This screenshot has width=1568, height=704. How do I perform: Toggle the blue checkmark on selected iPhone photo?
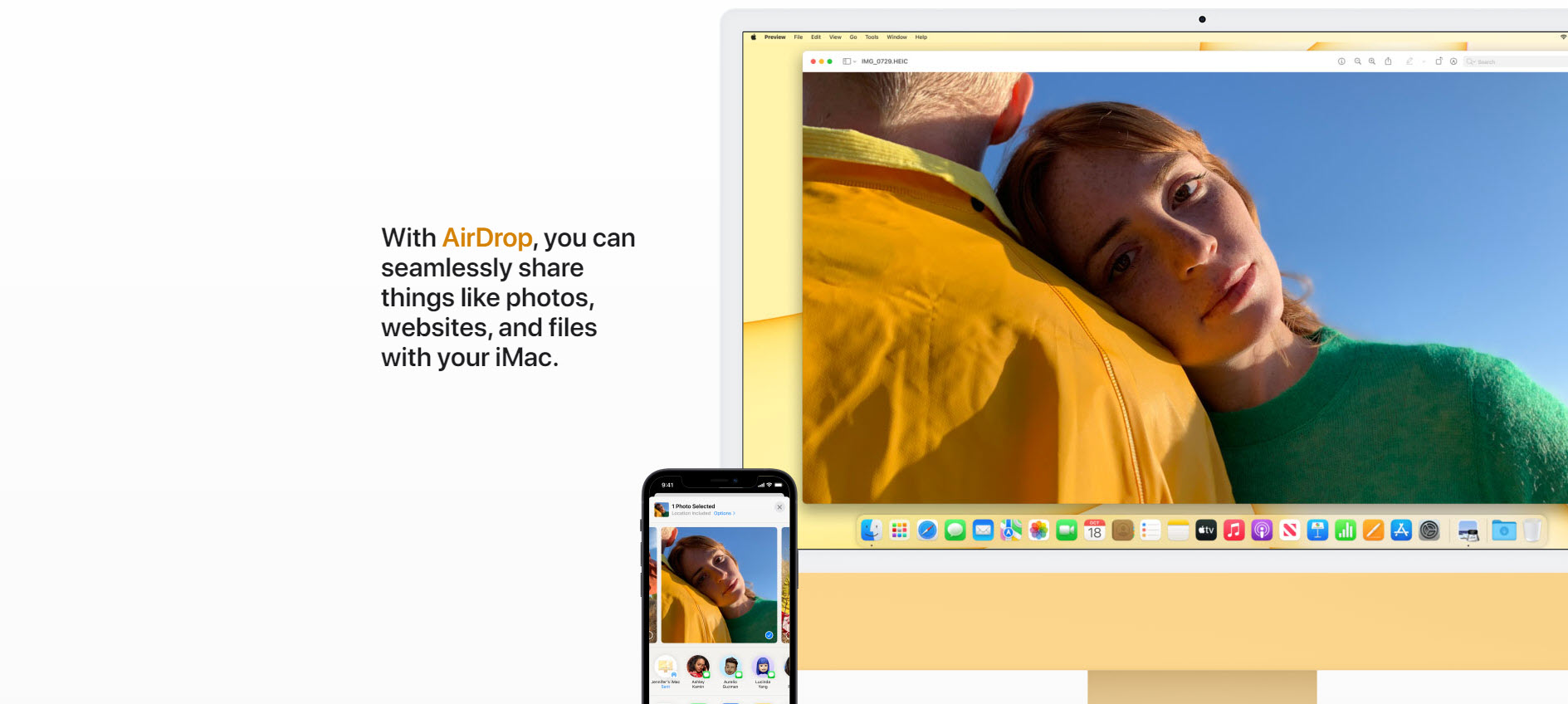tap(769, 635)
